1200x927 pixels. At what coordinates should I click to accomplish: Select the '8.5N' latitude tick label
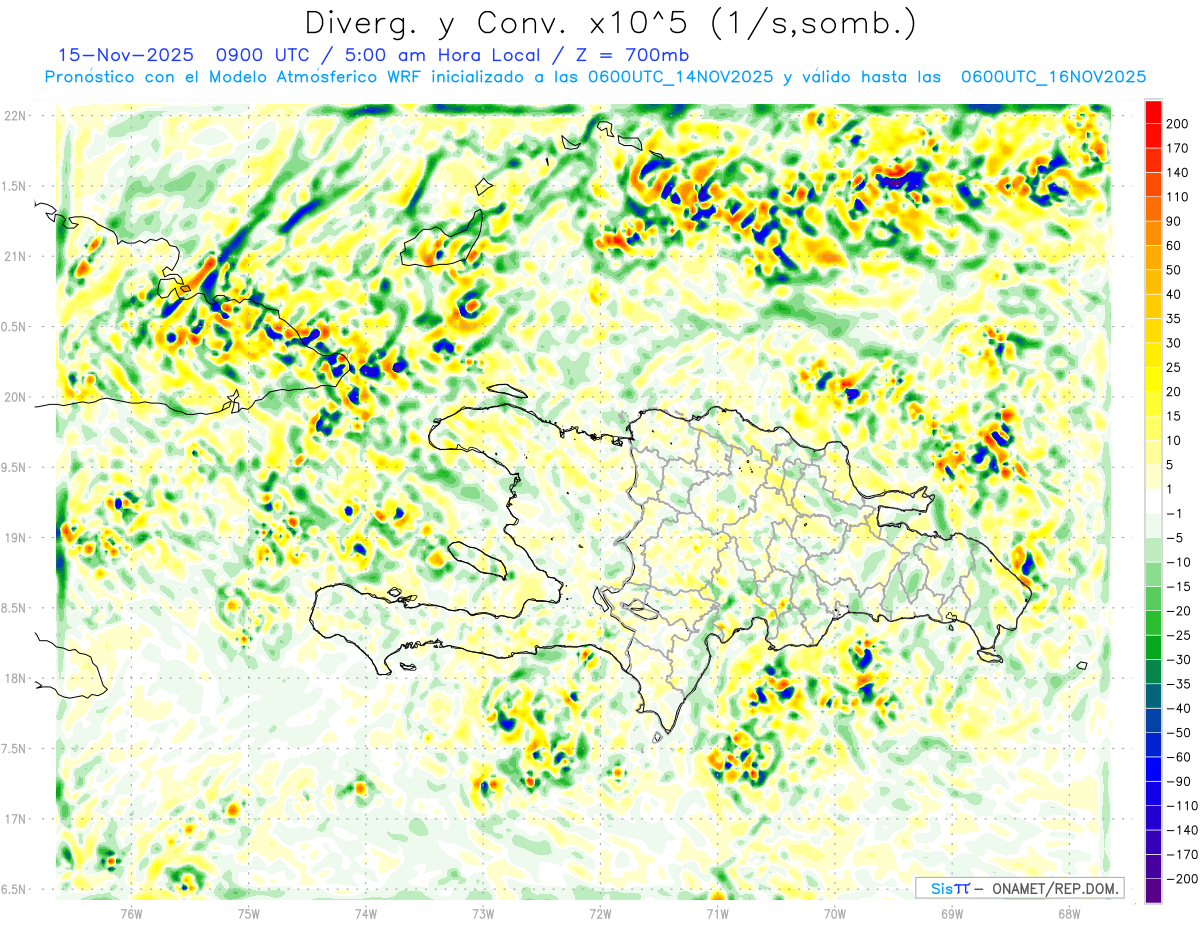coord(15,608)
